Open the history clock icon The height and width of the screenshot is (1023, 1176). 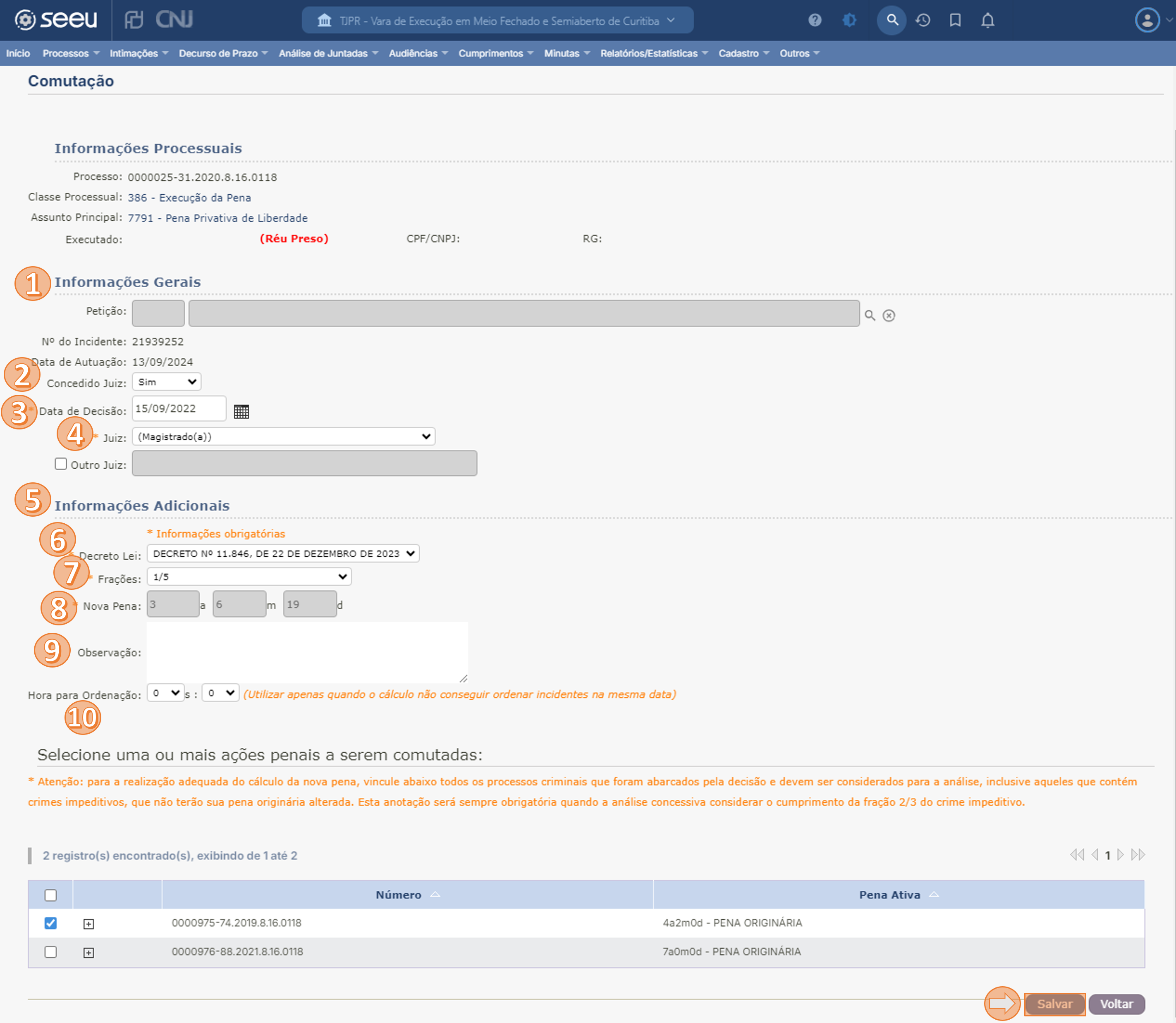pos(923,21)
